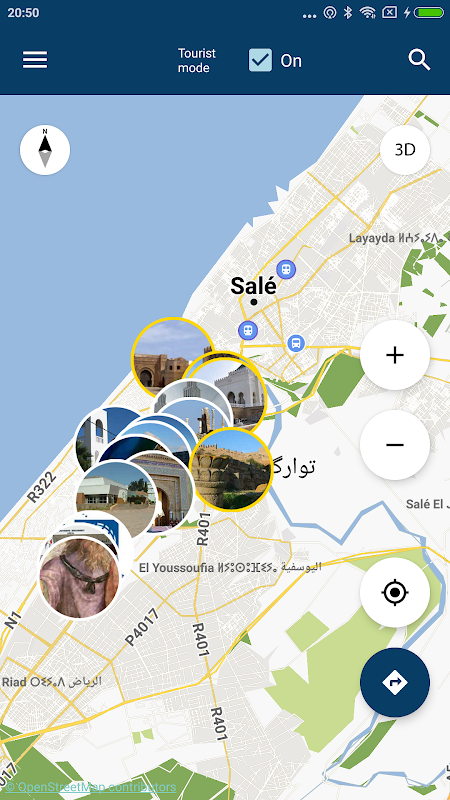The image size is (450, 800).
Task: Zoom out with the minus button
Action: point(395,445)
